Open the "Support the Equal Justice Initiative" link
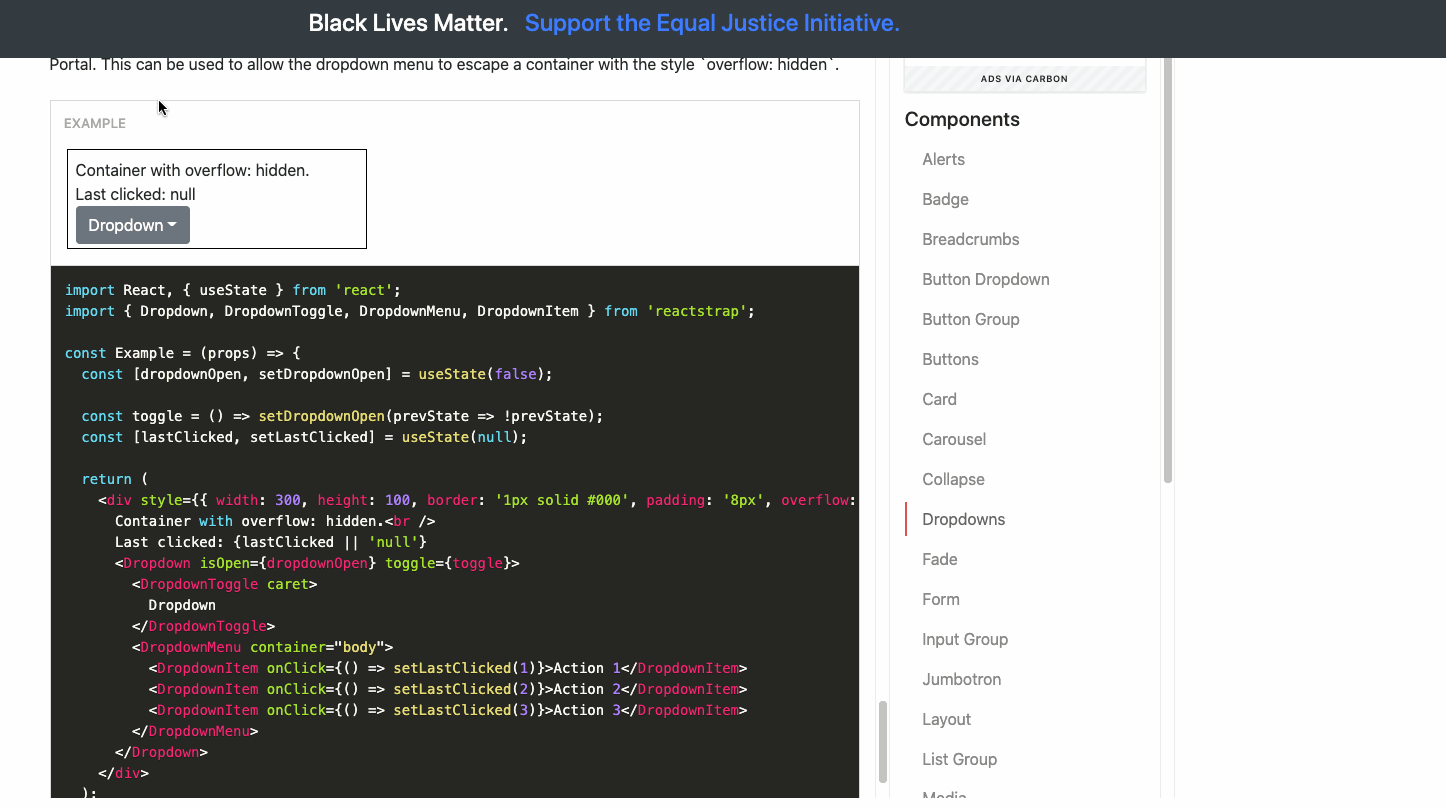Screen dimensions: 1446x807 pyautogui.click(x=711, y=22)
